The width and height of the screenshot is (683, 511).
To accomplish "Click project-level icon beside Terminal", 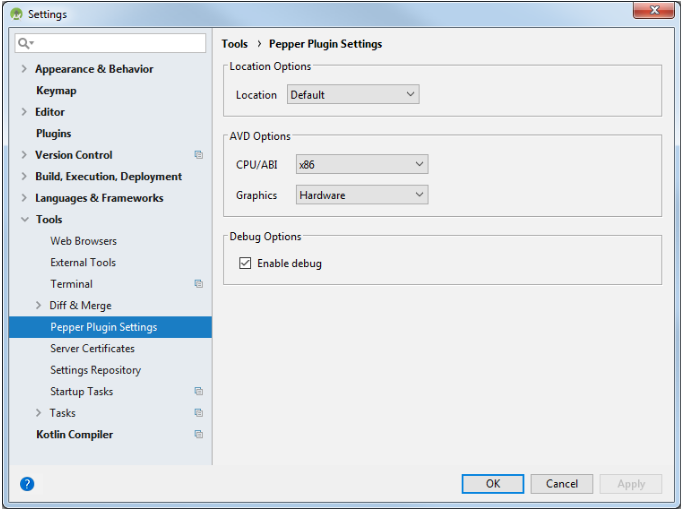I will point(198,284).
